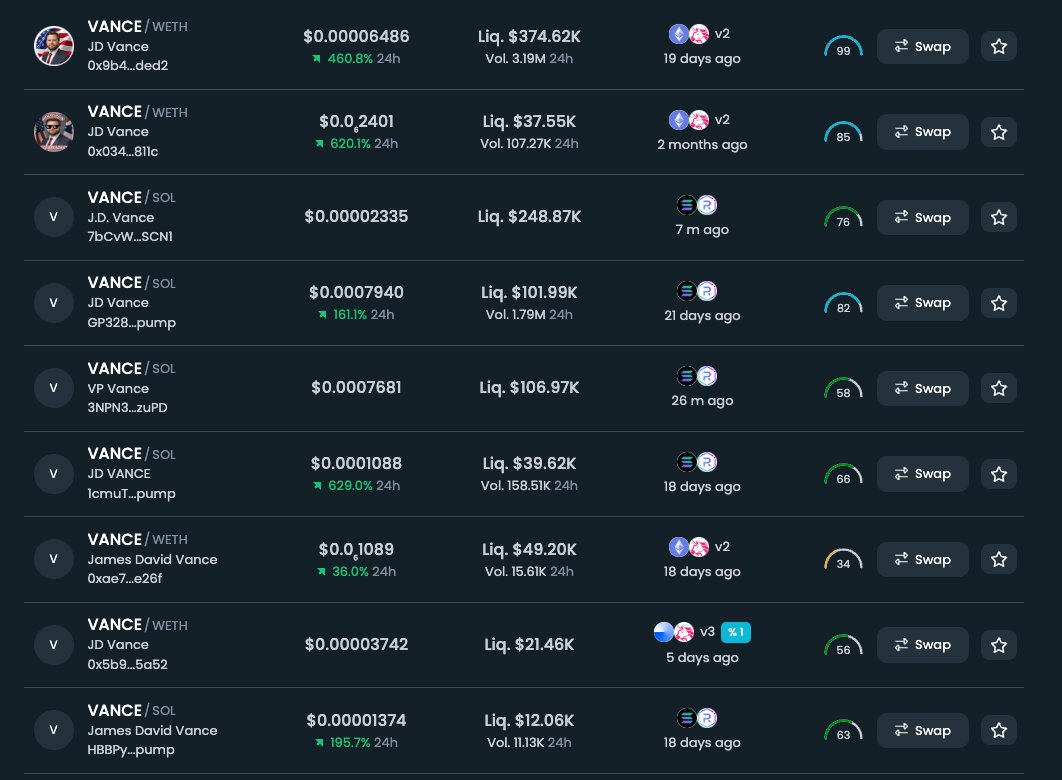Click the 629.0% 24h change

coord(356,485)
